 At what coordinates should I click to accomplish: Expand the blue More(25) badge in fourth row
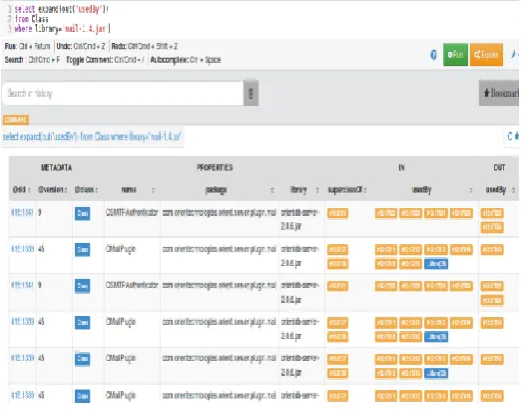pos(436,337)
